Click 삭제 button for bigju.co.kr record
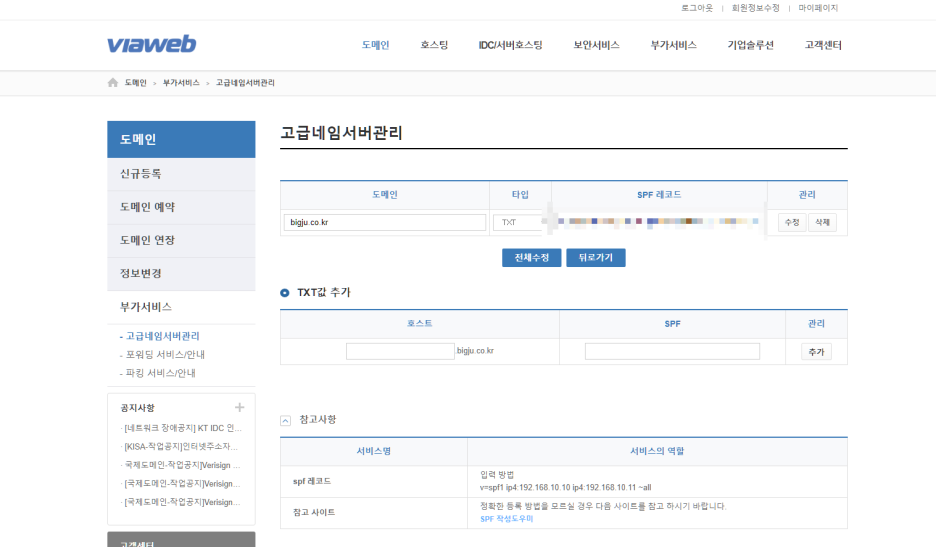Screen dimensions: 936x547 point(823,222)
